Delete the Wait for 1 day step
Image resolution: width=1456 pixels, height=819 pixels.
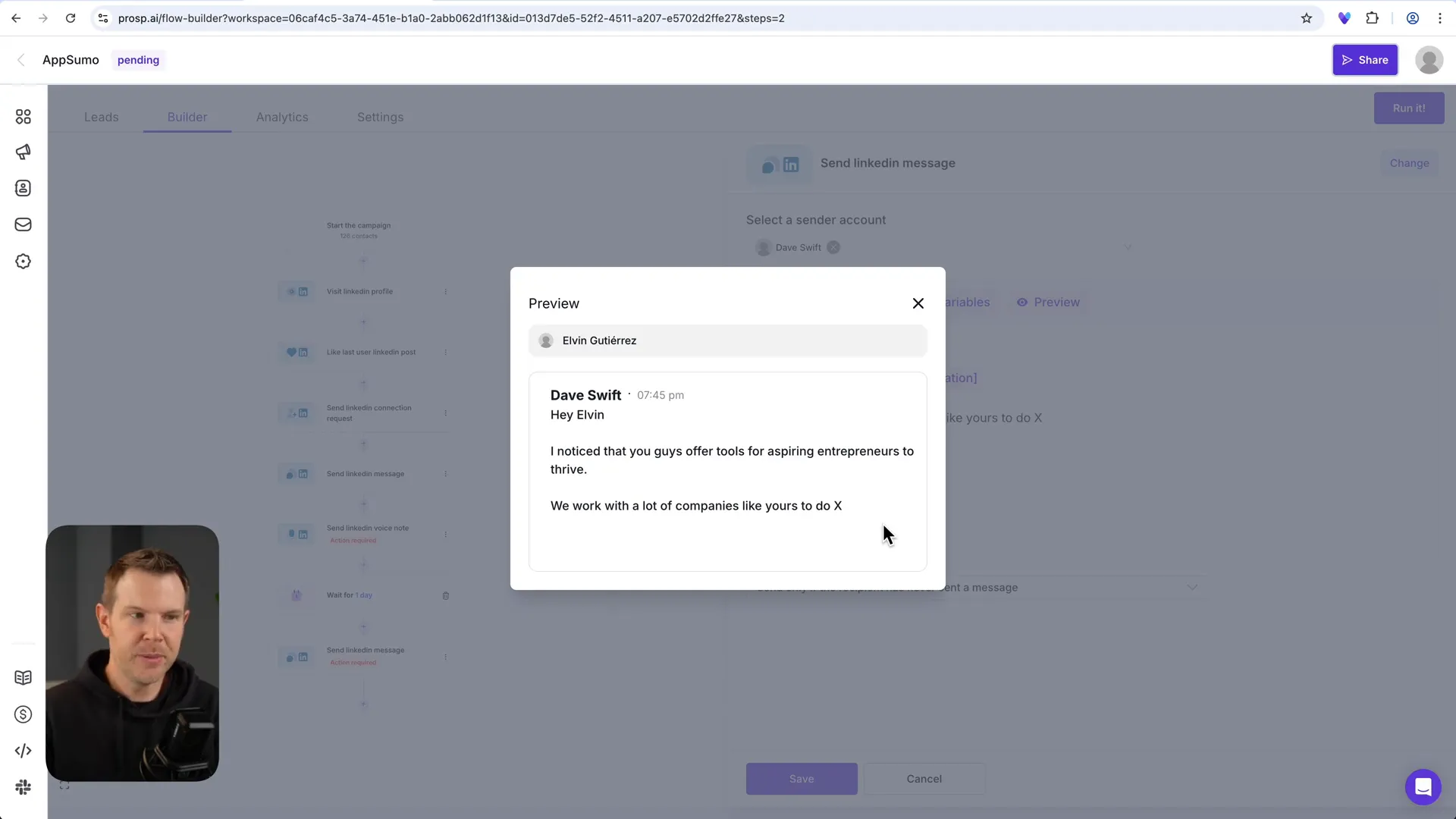click(445, 595)
